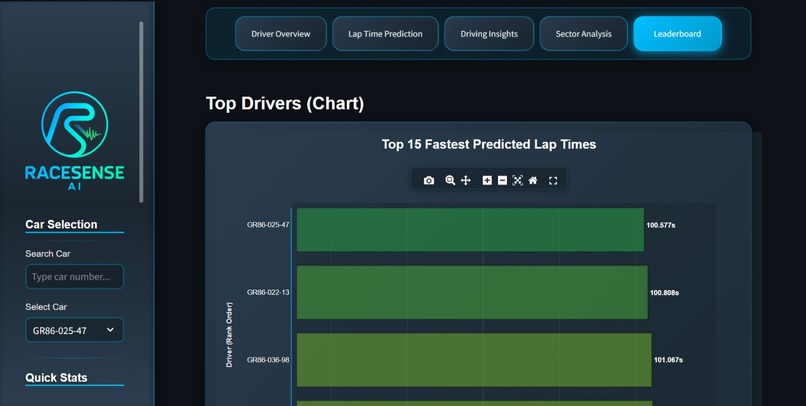Click the GR86-025-47 axis label

[268, 225]
